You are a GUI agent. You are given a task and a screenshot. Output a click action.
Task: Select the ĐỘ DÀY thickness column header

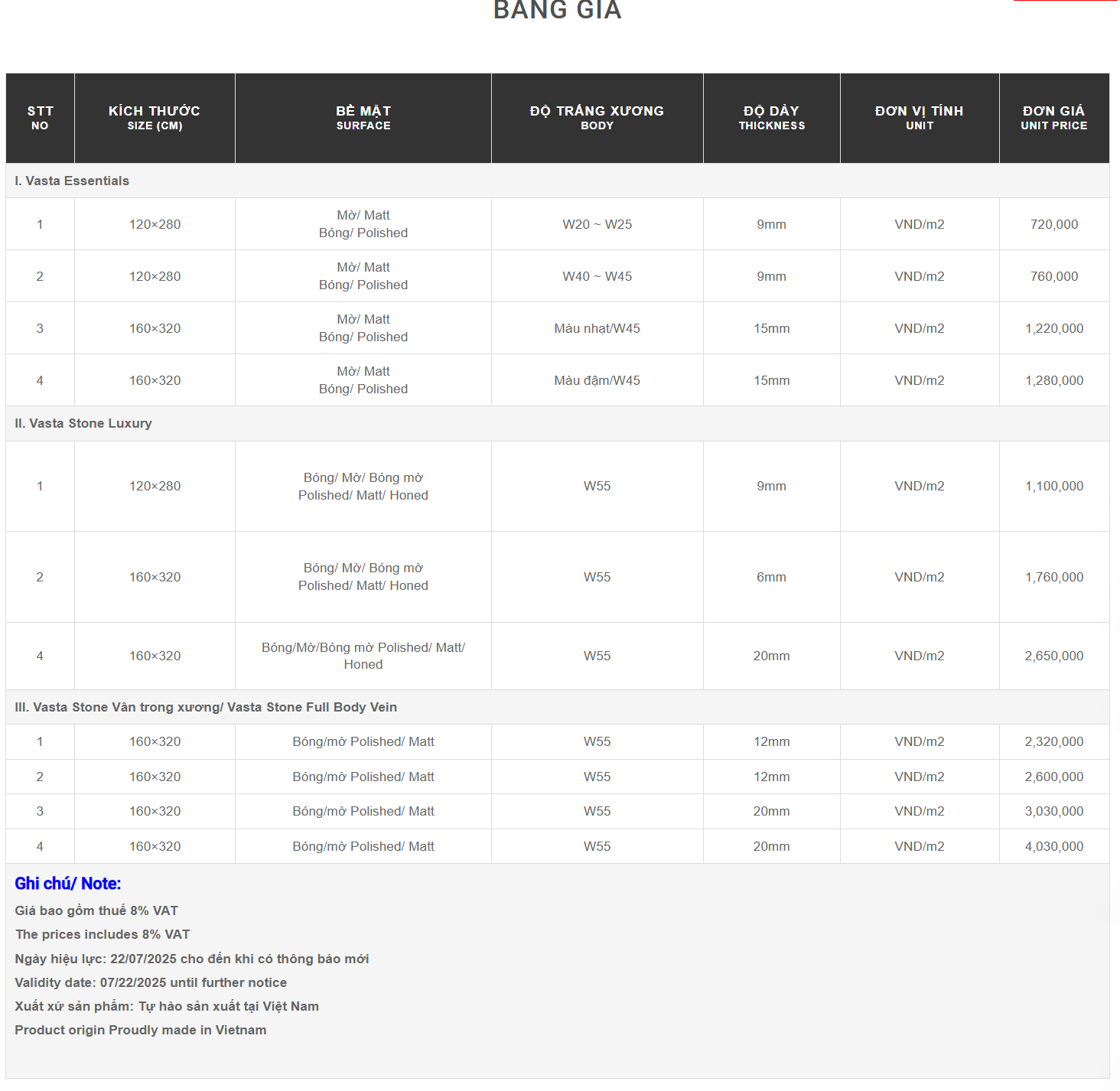click(771, 118)
